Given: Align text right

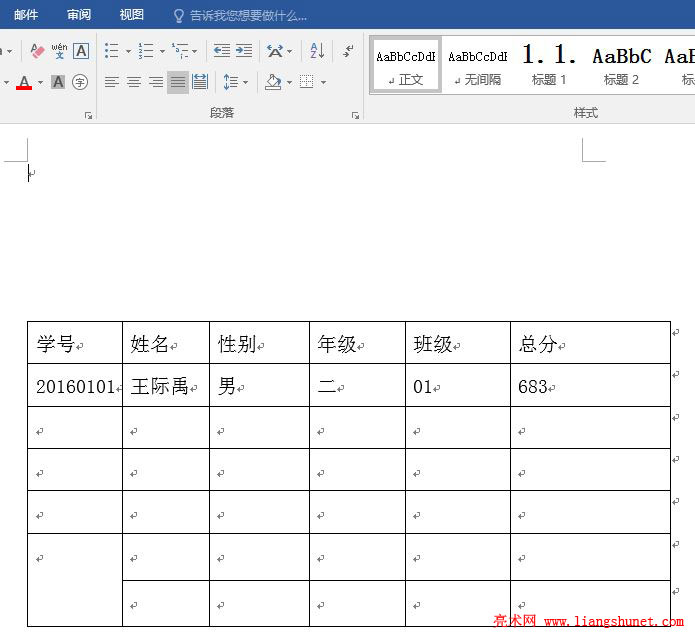Looking at the screenshot, I should (x=156, y=82).
